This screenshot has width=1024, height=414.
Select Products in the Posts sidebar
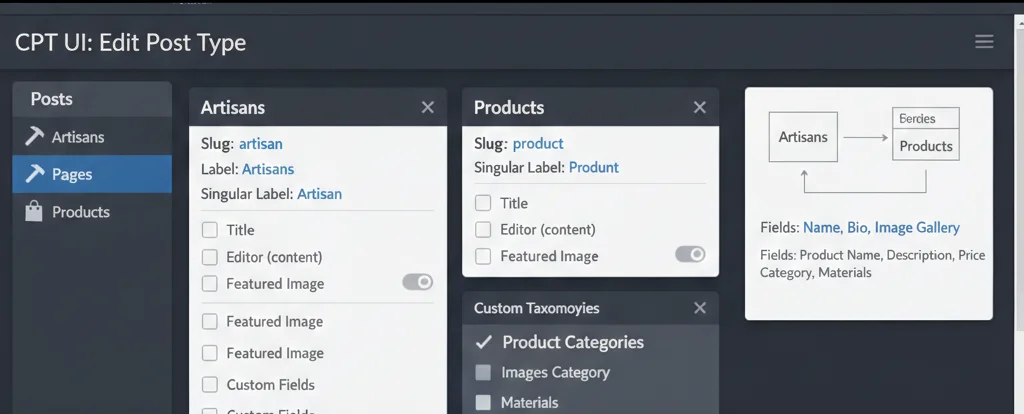click(x=92, y=212)
